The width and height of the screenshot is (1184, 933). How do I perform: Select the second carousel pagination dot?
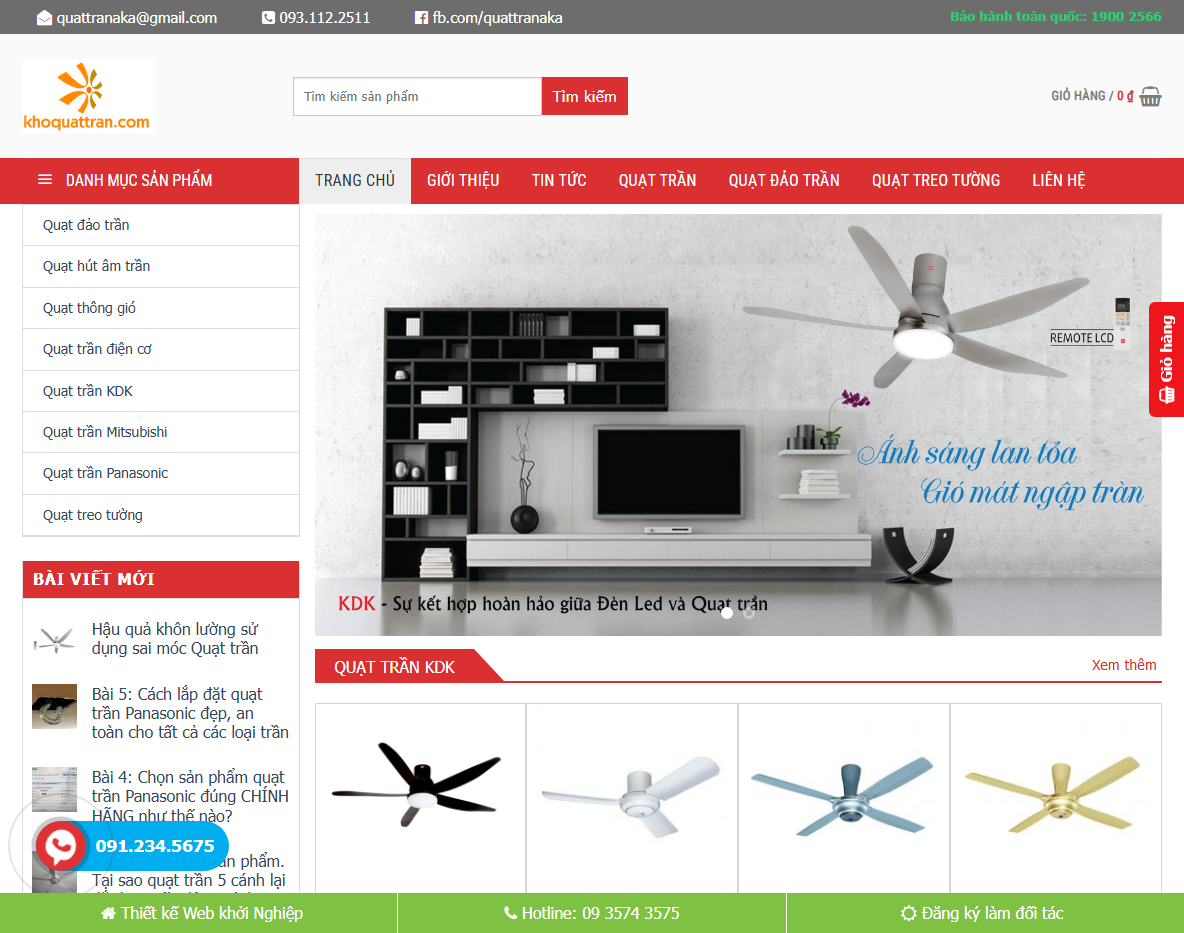coord(748,613)
